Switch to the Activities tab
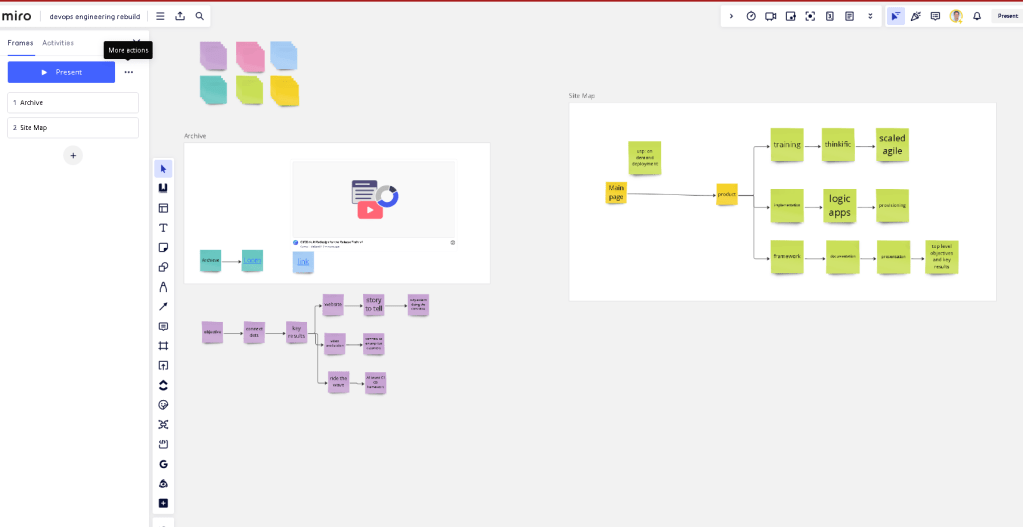The width and height of the screenshot is (1023, 527). pyautogui.click(x=58, y=43)
